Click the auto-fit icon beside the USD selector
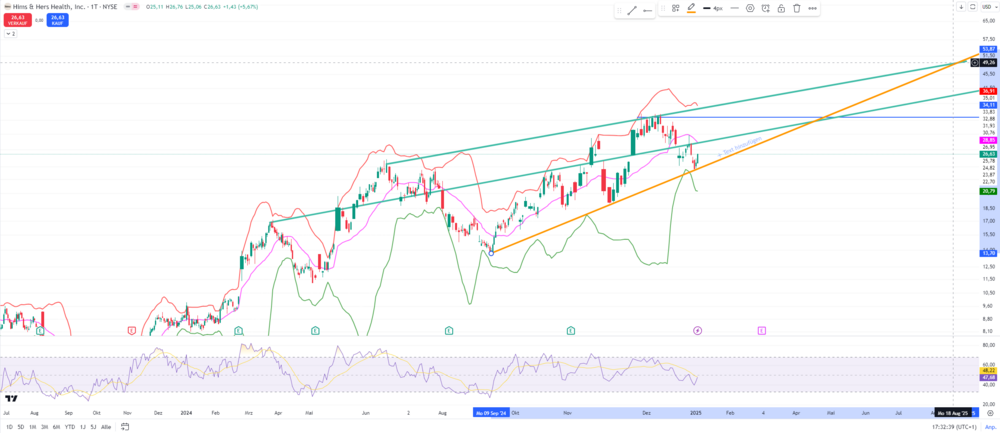Image resolution: width=1000 pixels, height=433 pixels. [973, 7]
